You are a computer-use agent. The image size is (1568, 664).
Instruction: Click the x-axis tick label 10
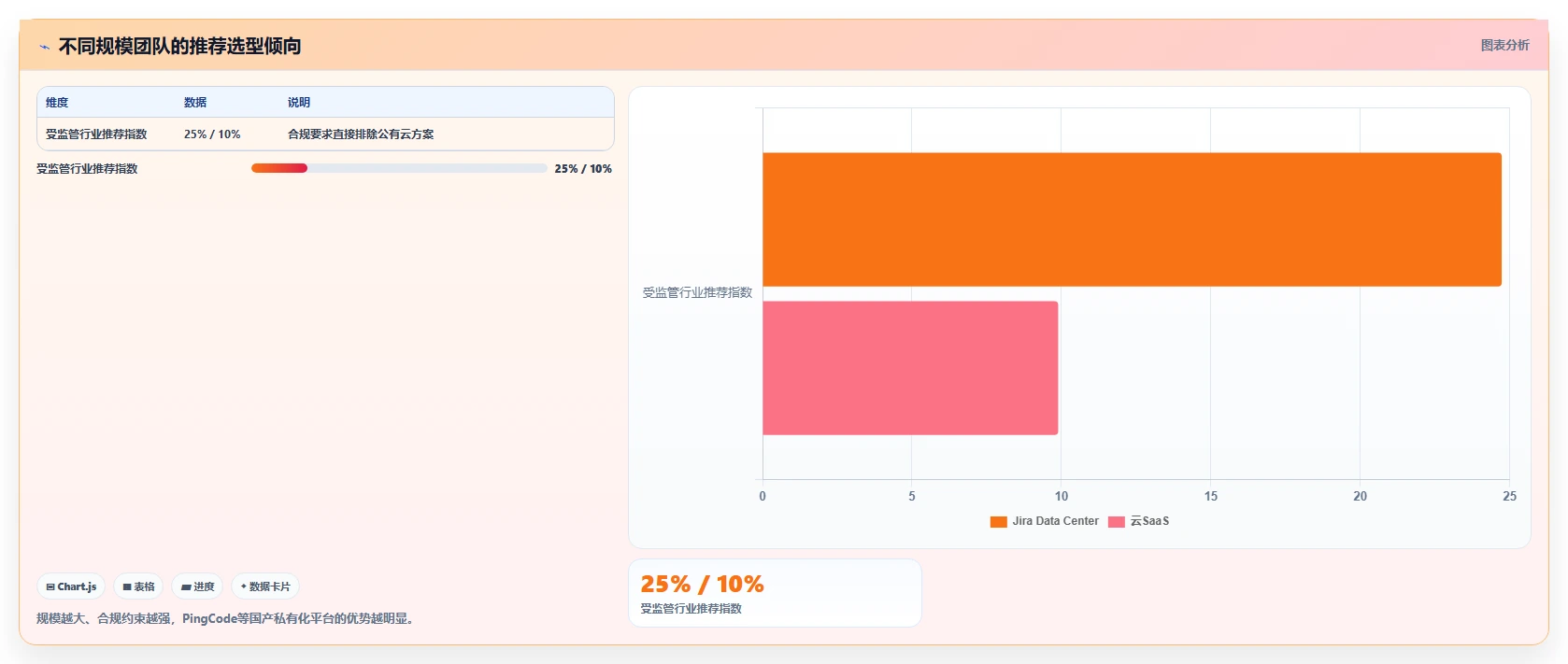[x=1062, y=497]
